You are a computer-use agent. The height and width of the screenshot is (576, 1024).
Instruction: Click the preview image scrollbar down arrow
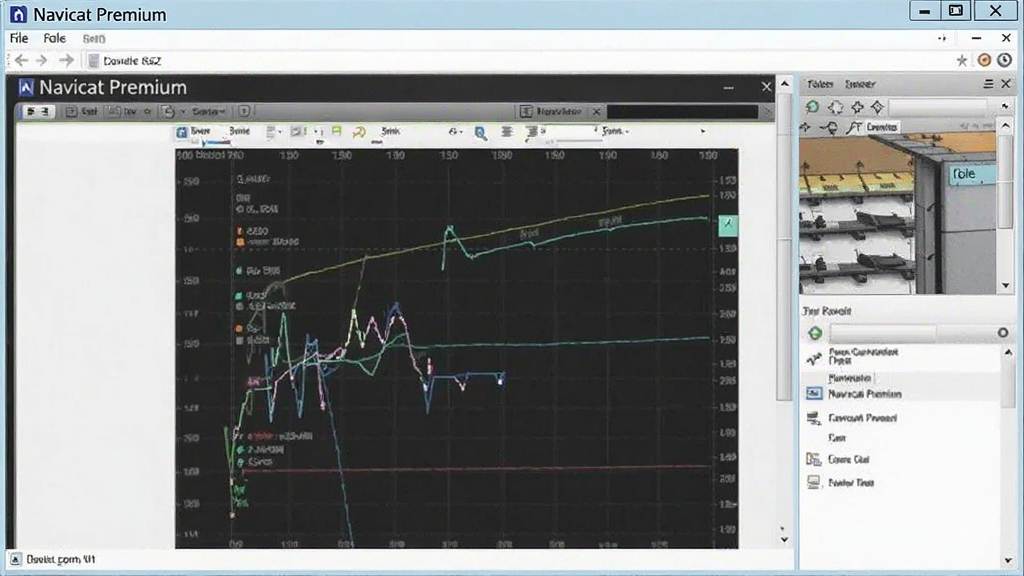[1006, 286]
